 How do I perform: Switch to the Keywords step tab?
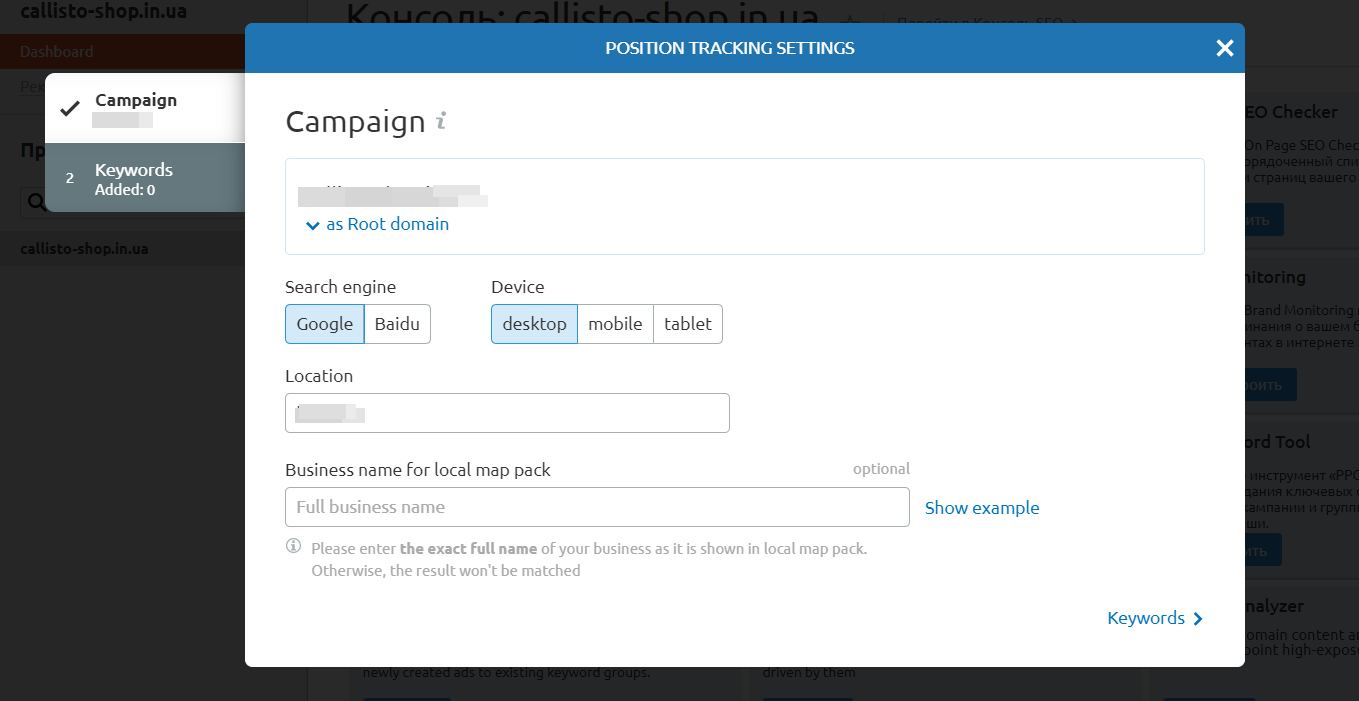coord(145,178)
